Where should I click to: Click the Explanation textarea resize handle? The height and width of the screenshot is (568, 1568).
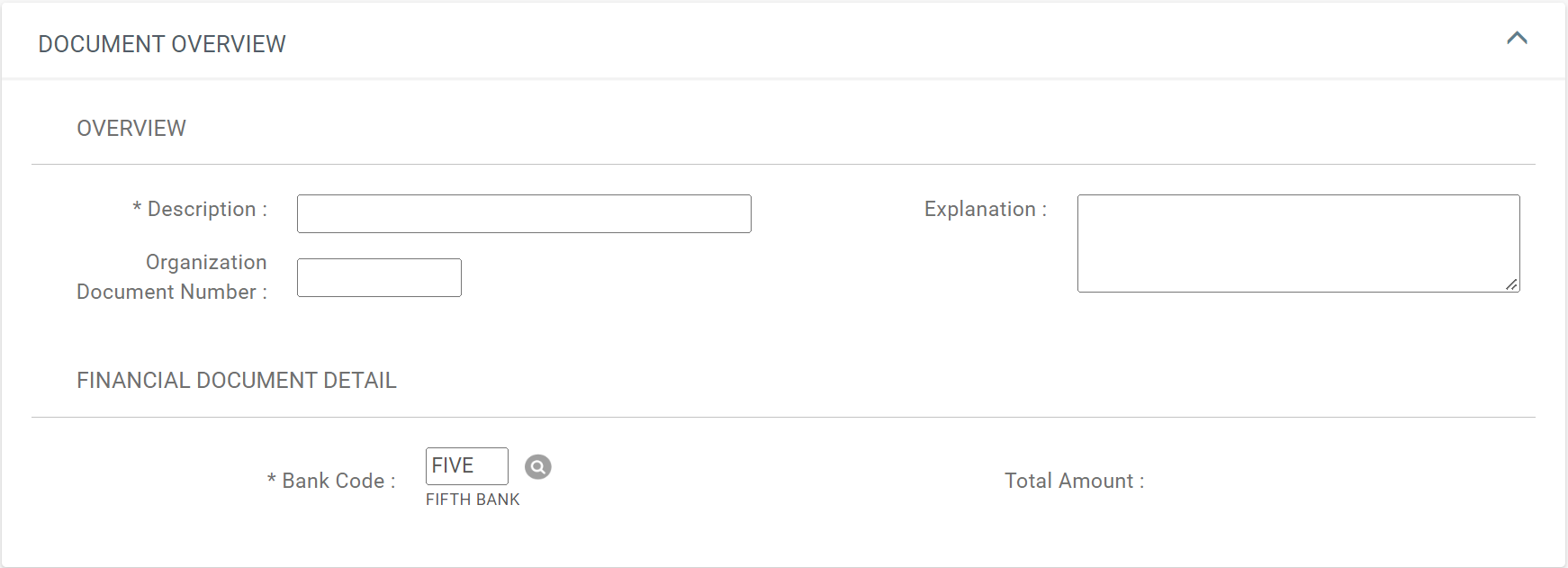coord(1511,284)
